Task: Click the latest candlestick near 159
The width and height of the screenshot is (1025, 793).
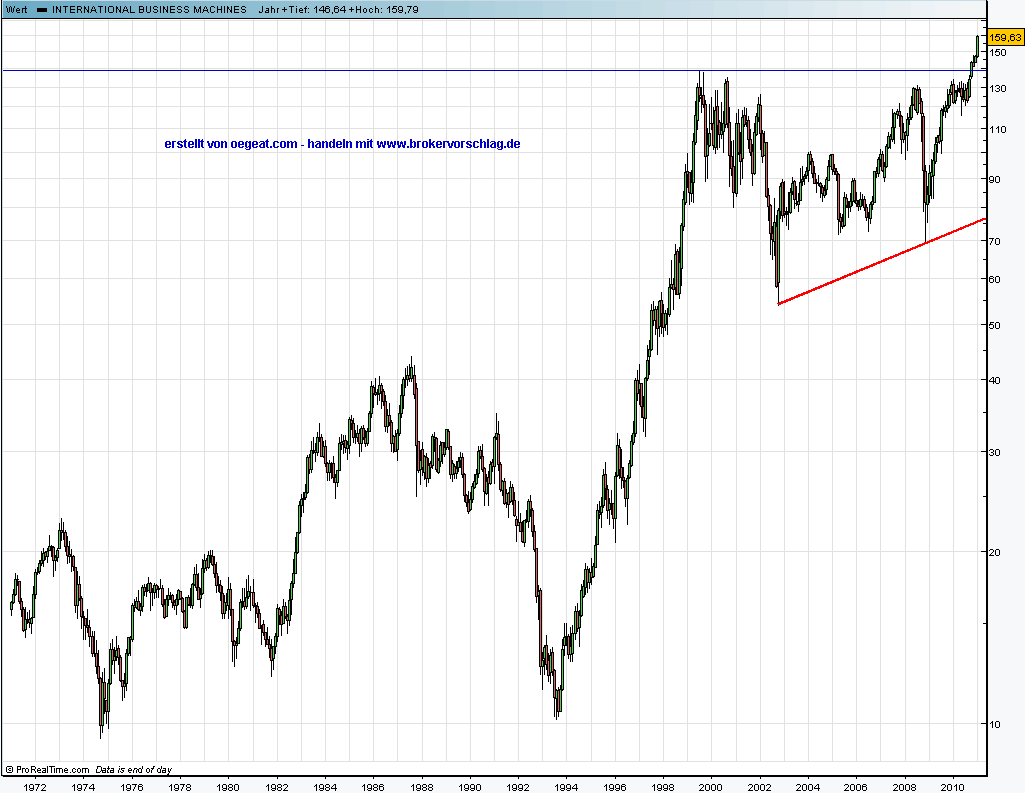Action: tap(978, 46)
